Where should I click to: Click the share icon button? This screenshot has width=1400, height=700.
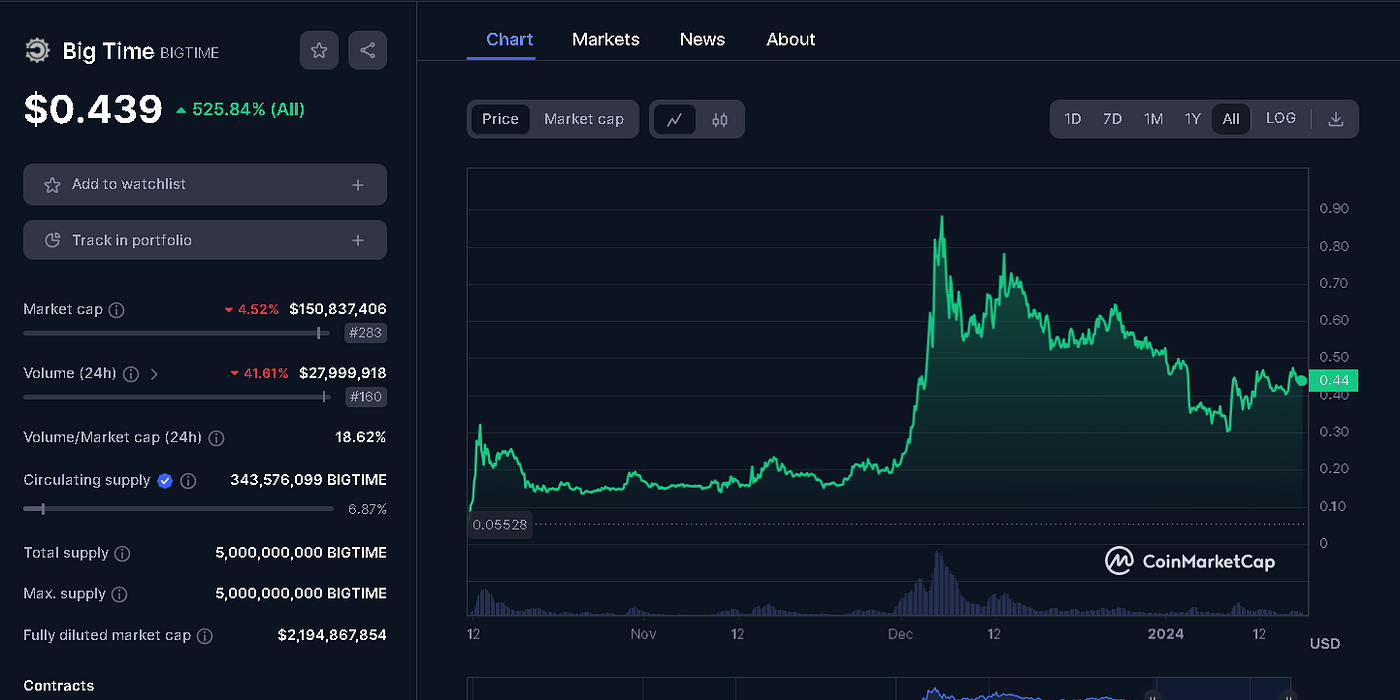367,50
